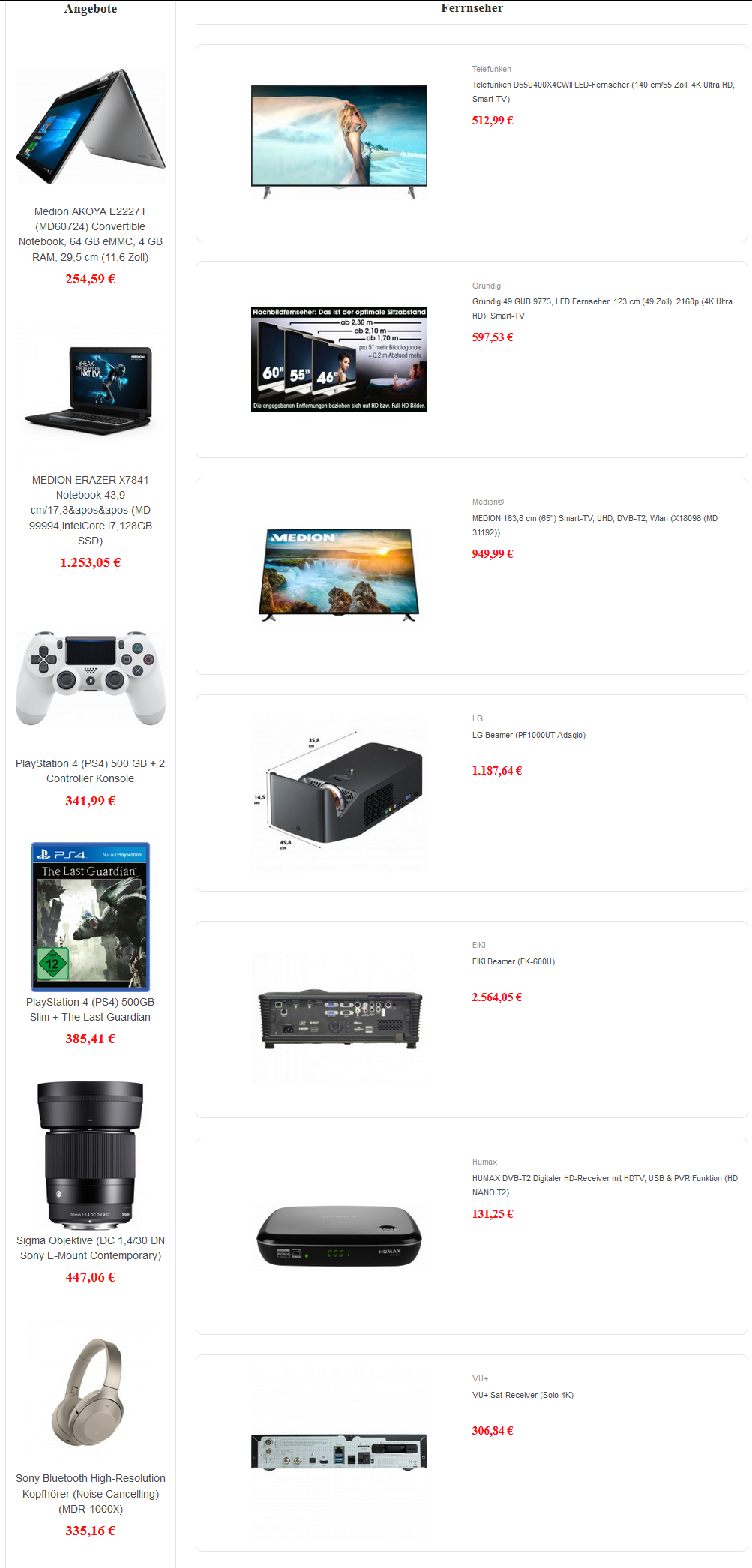Open the MEDION 65 inch Smart-TV image
Image resolution: width=752 pixels, height=1568 pixels.
coord(339,575)
